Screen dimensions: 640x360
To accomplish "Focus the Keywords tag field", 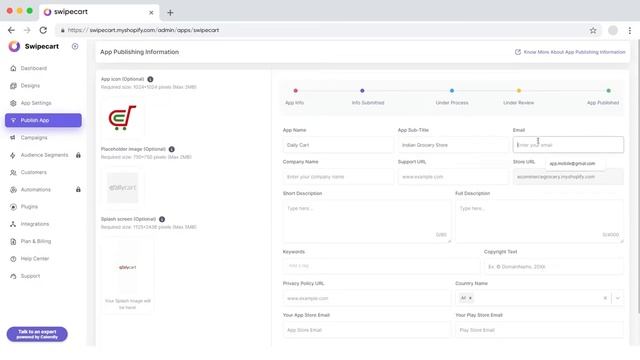I will 381,266.
